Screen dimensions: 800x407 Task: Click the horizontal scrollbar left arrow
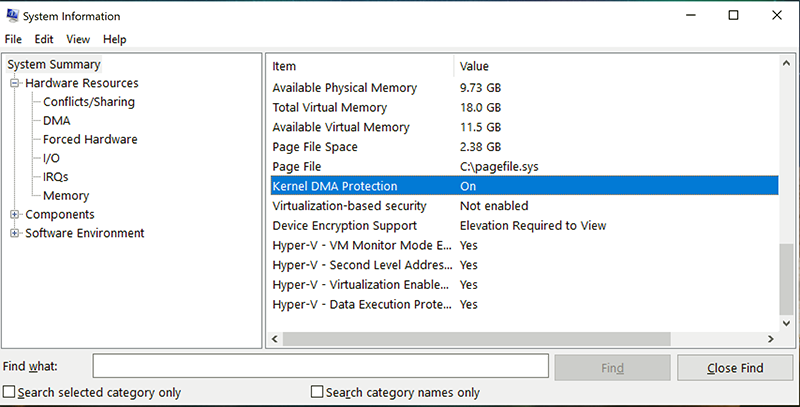point(275,339)
